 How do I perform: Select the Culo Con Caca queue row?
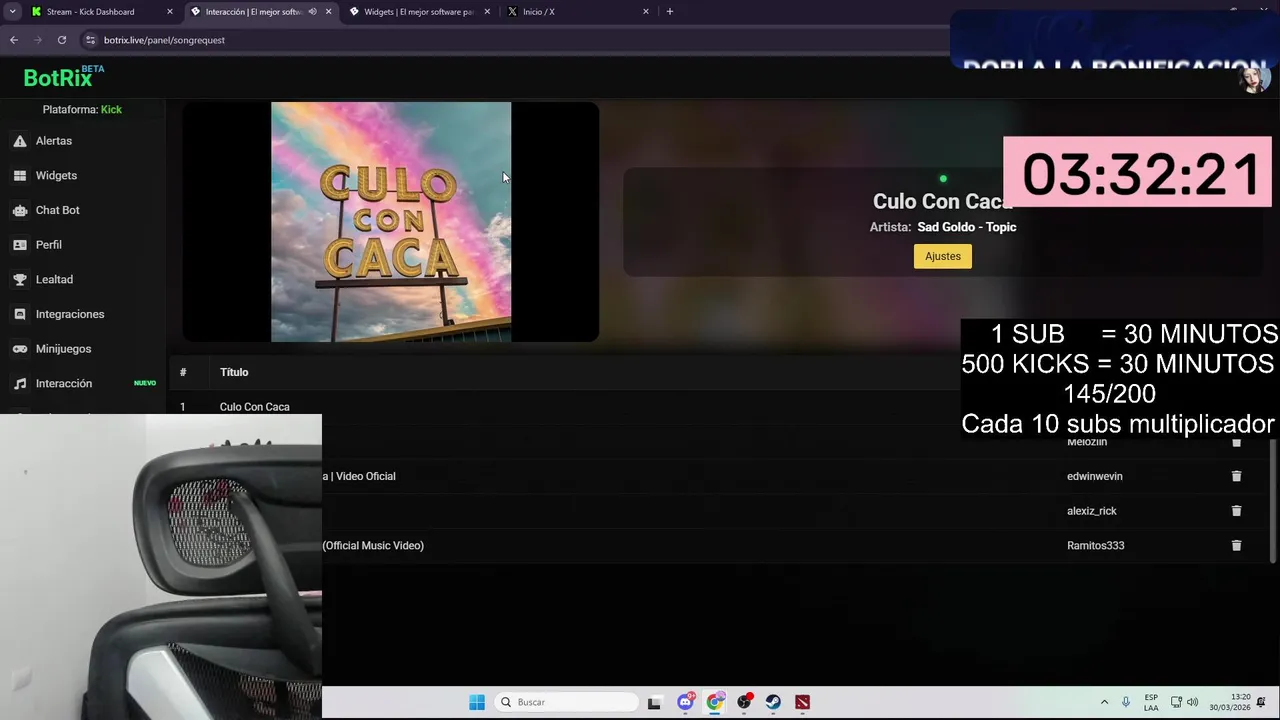565,406
